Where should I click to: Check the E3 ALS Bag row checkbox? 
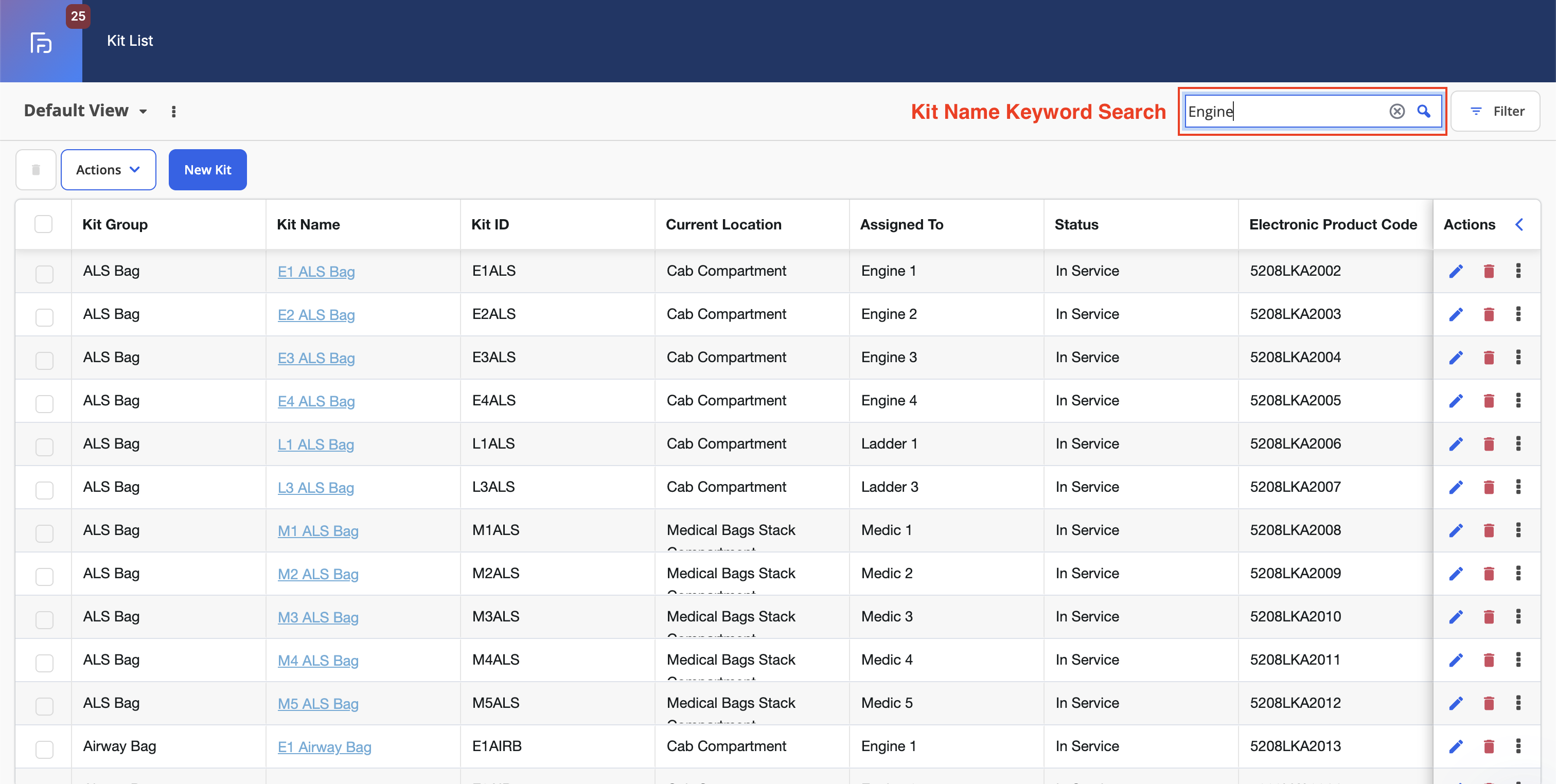point(44,361)
